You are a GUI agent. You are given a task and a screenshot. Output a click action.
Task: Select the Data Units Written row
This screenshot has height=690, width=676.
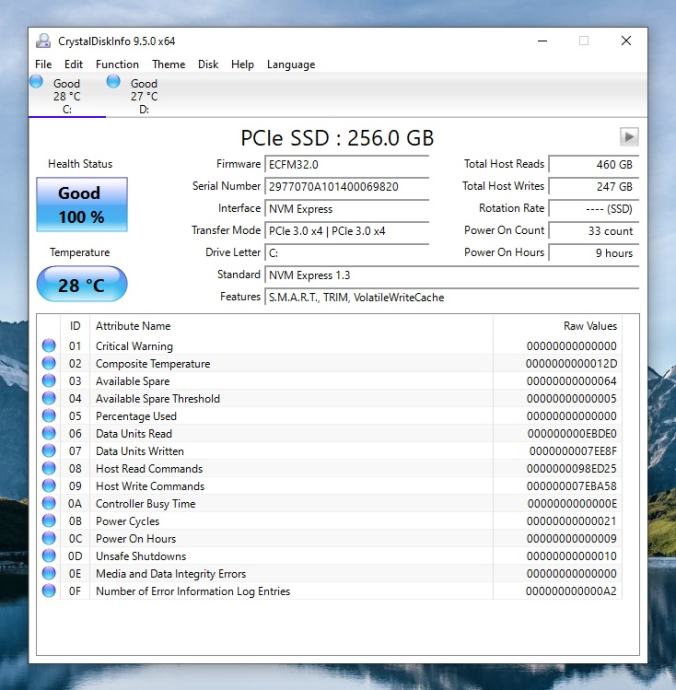tap(300, 451)
